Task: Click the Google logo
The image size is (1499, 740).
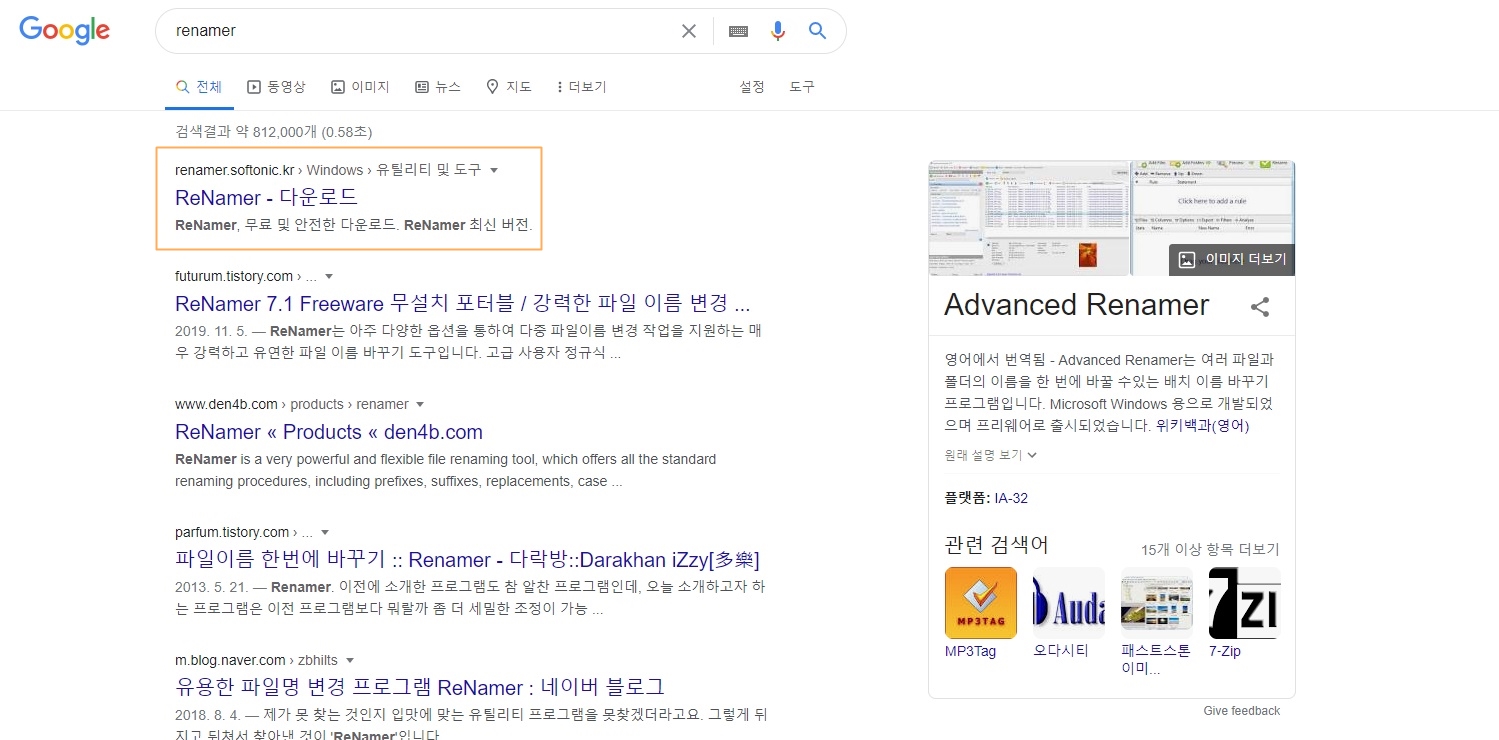Action: click(x=65, y=30)
